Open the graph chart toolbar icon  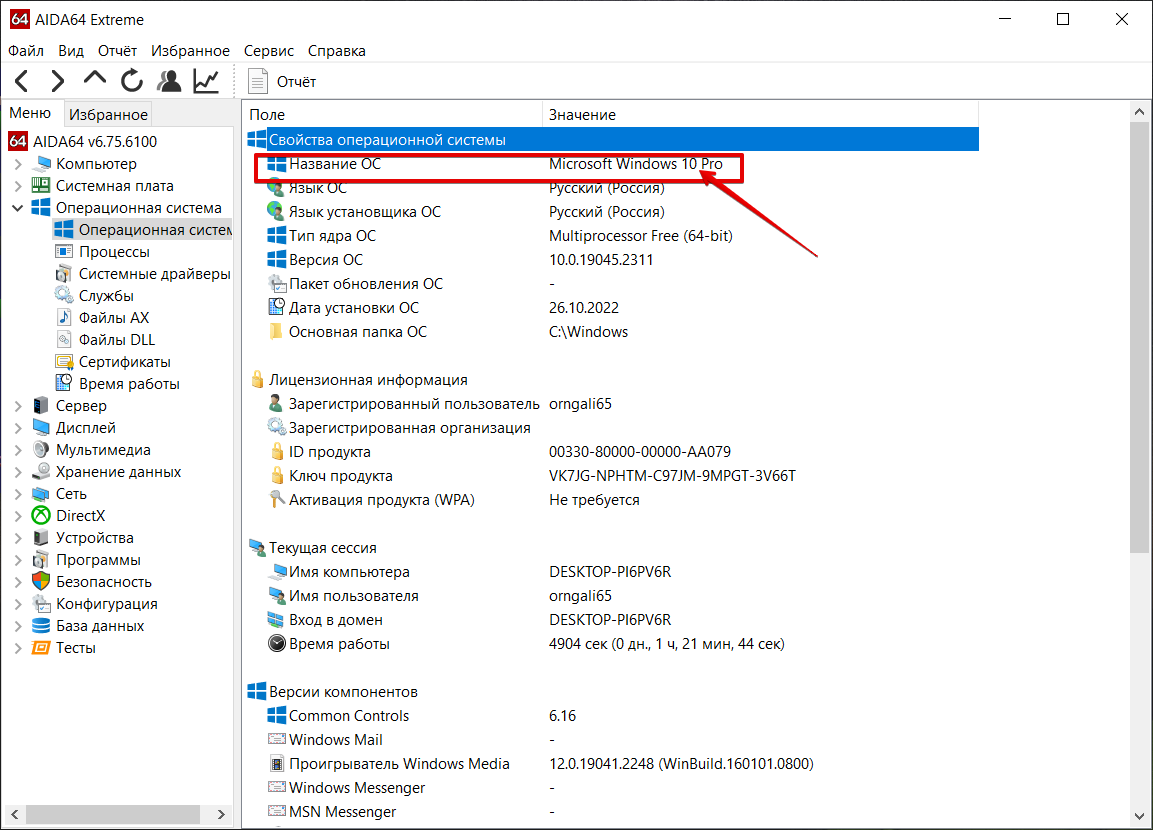(x=206, y=81)
